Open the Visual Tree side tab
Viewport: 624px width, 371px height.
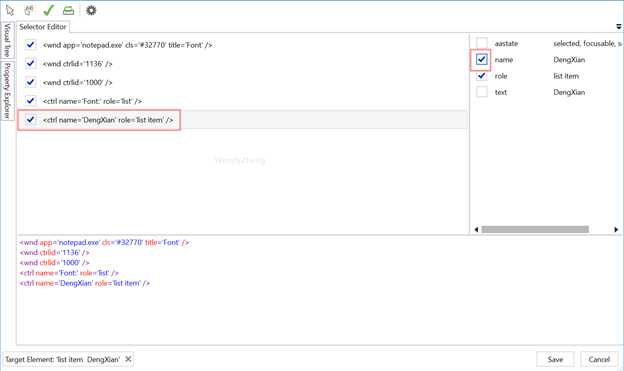[x=7, y=40]
